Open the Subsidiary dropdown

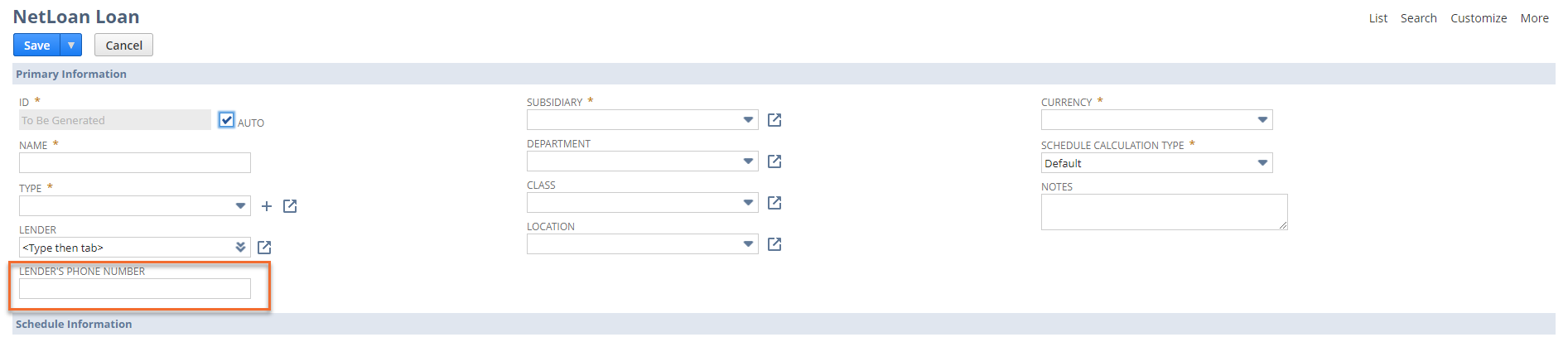(x=643, y=120)
